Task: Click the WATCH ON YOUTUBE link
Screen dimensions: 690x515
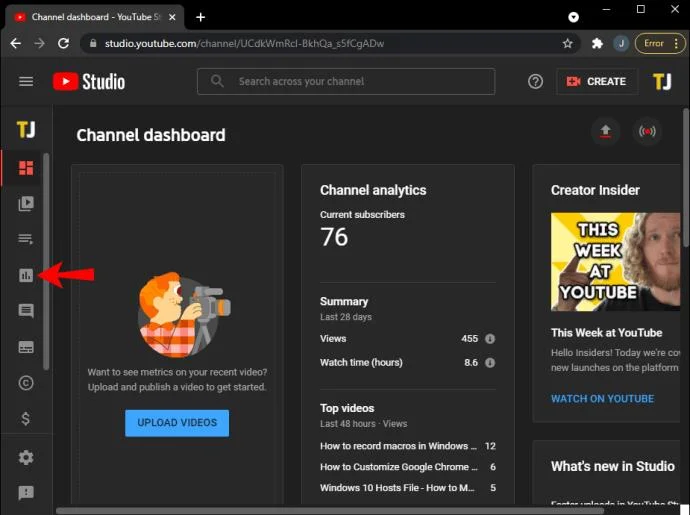Action: coord(602,399)
